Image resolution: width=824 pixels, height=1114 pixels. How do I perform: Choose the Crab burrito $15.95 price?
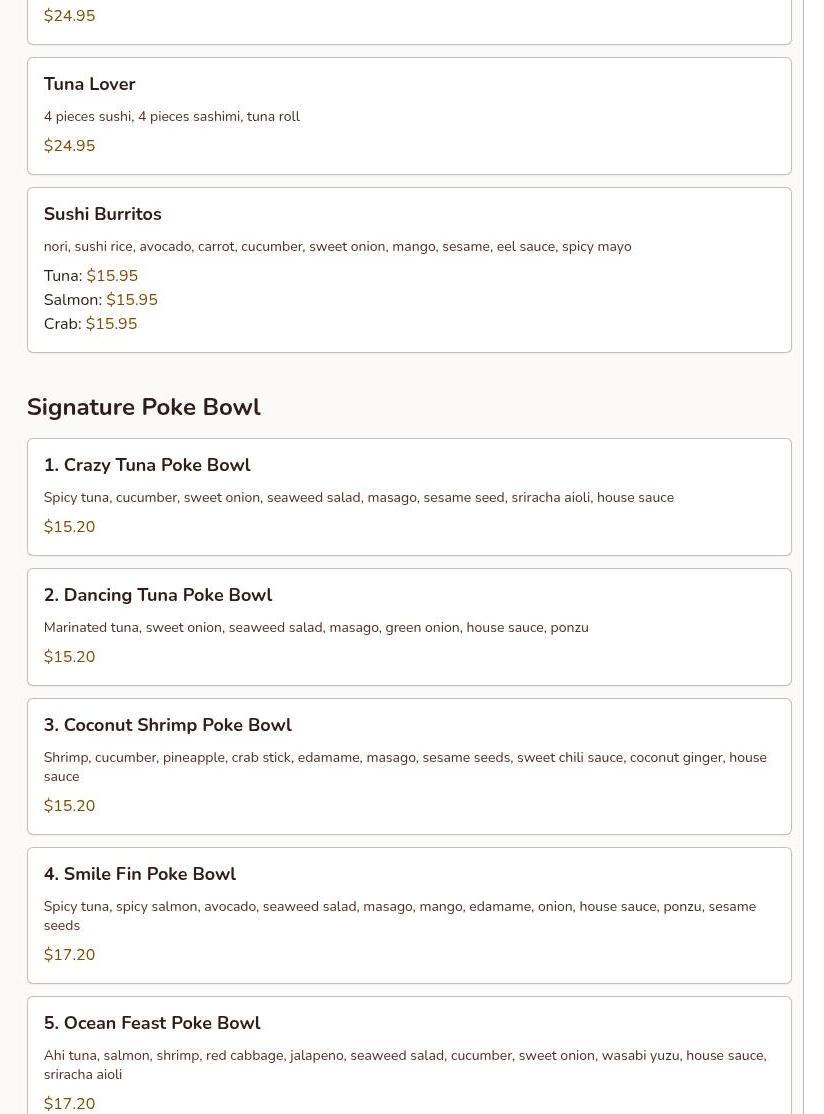click(111, 324)
